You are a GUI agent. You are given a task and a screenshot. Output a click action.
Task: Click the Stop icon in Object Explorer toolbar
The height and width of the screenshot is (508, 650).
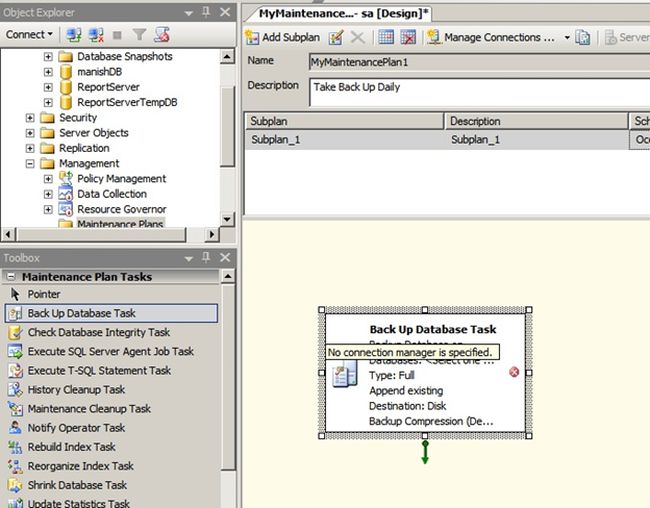click(x=117, y=35)
